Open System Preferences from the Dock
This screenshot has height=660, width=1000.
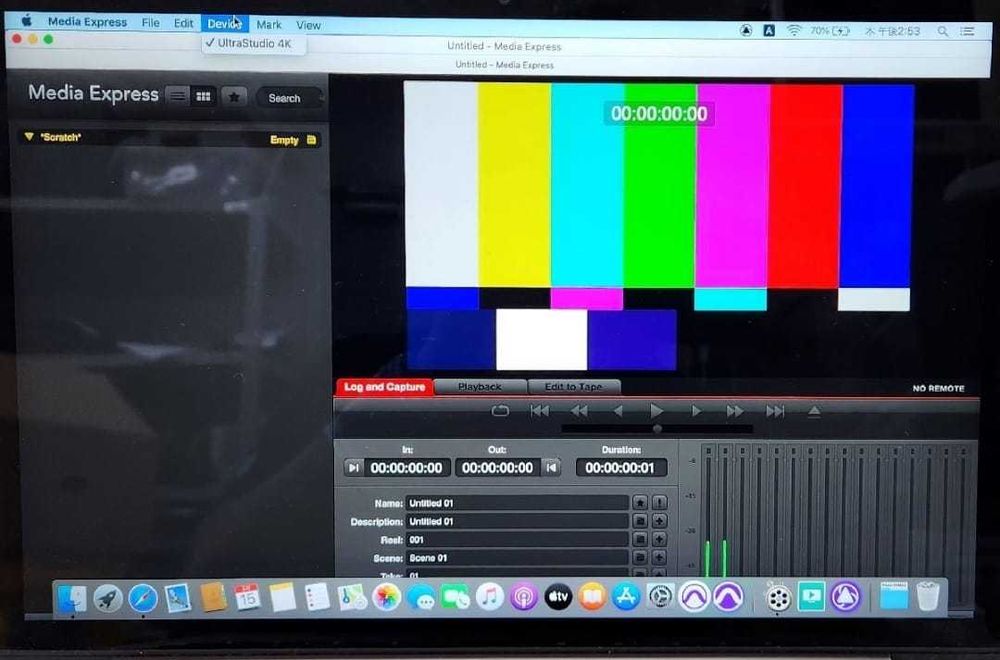[660, 598]
